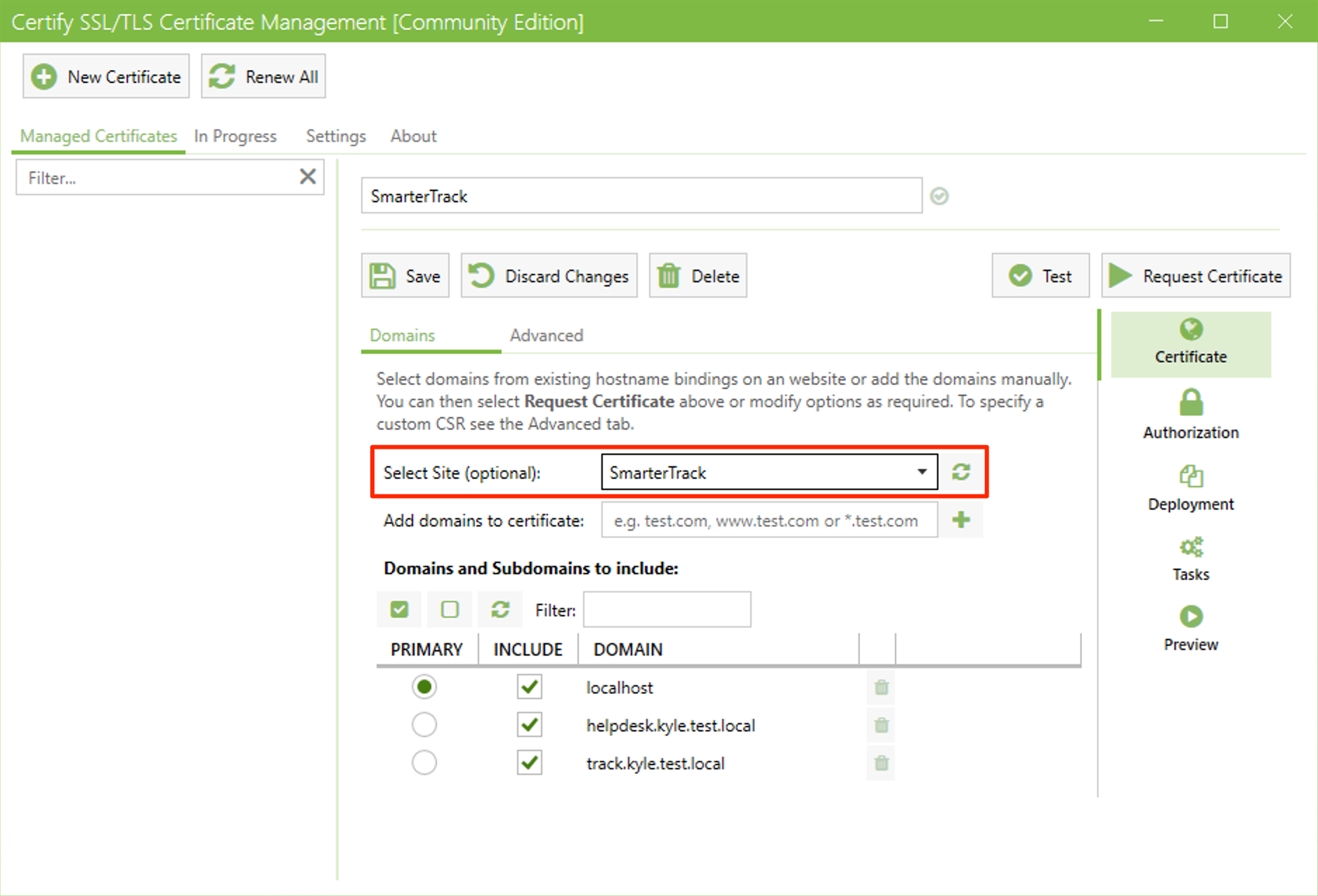The image size is (1318, 896).
Task: Open the Authorization lock section
Action: coord(1191,414)
